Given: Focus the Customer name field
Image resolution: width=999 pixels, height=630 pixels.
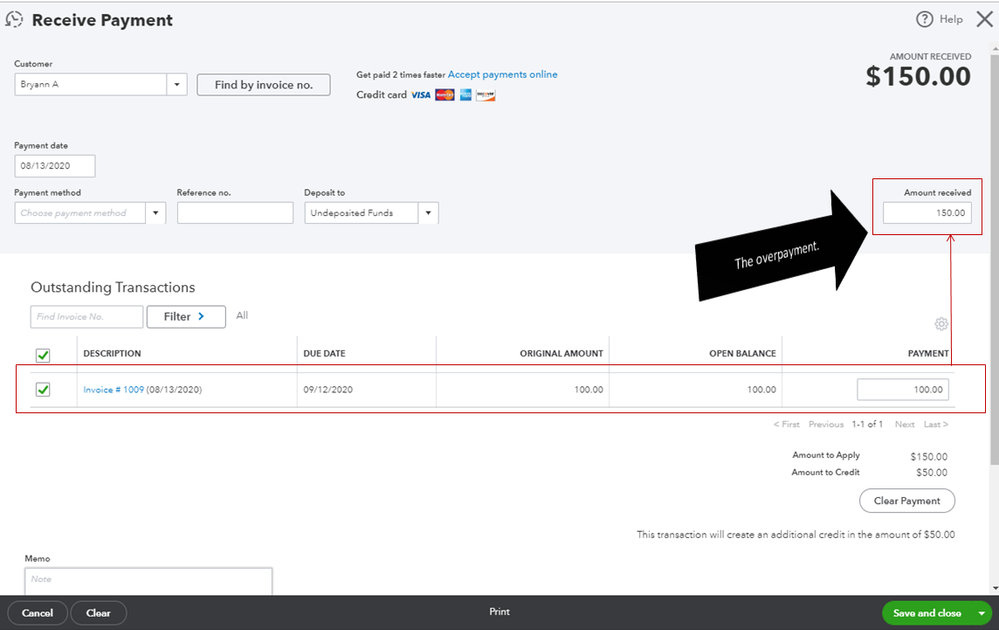Looking at the screenshot, I should pos(90,84).
